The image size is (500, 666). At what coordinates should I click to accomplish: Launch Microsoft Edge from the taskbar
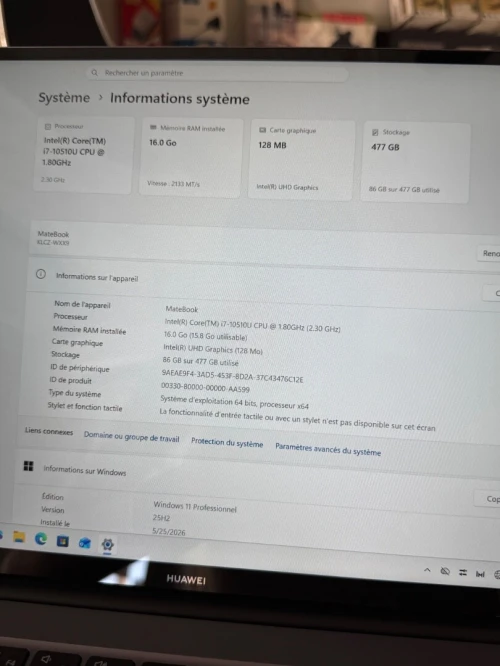(x=41, y=539)
